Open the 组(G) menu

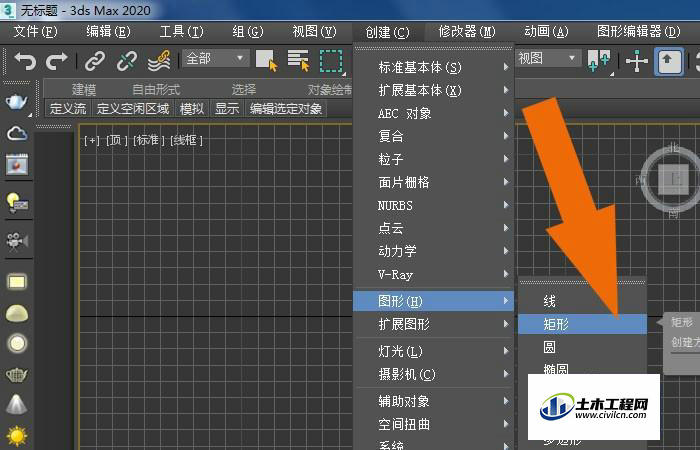248,32
